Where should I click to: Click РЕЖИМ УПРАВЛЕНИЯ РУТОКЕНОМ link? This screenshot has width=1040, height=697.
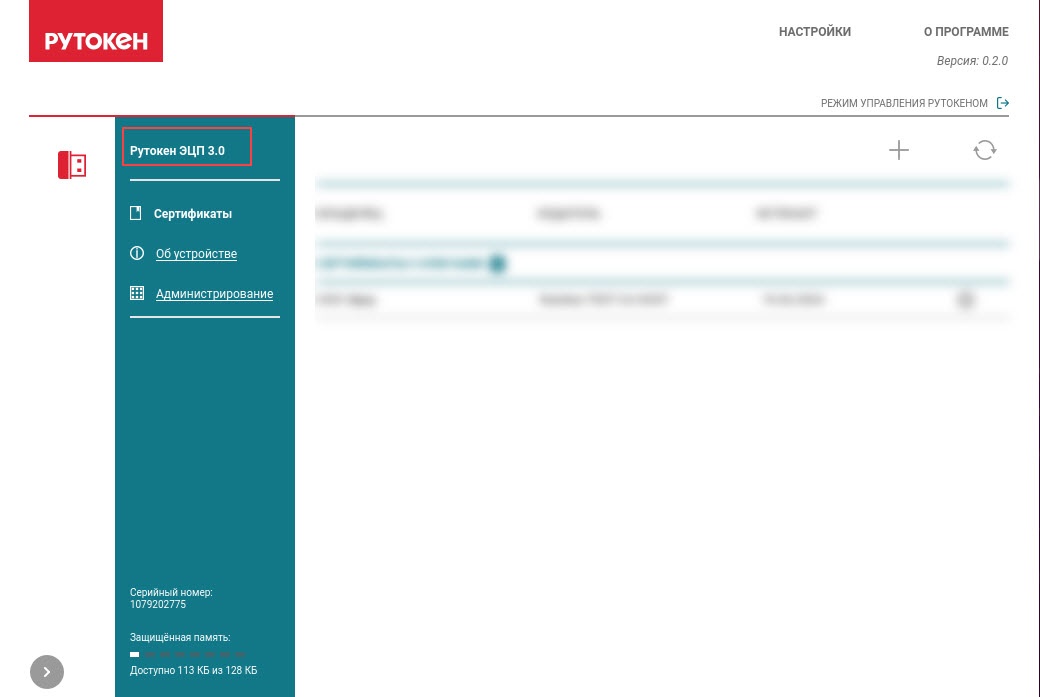904,103
